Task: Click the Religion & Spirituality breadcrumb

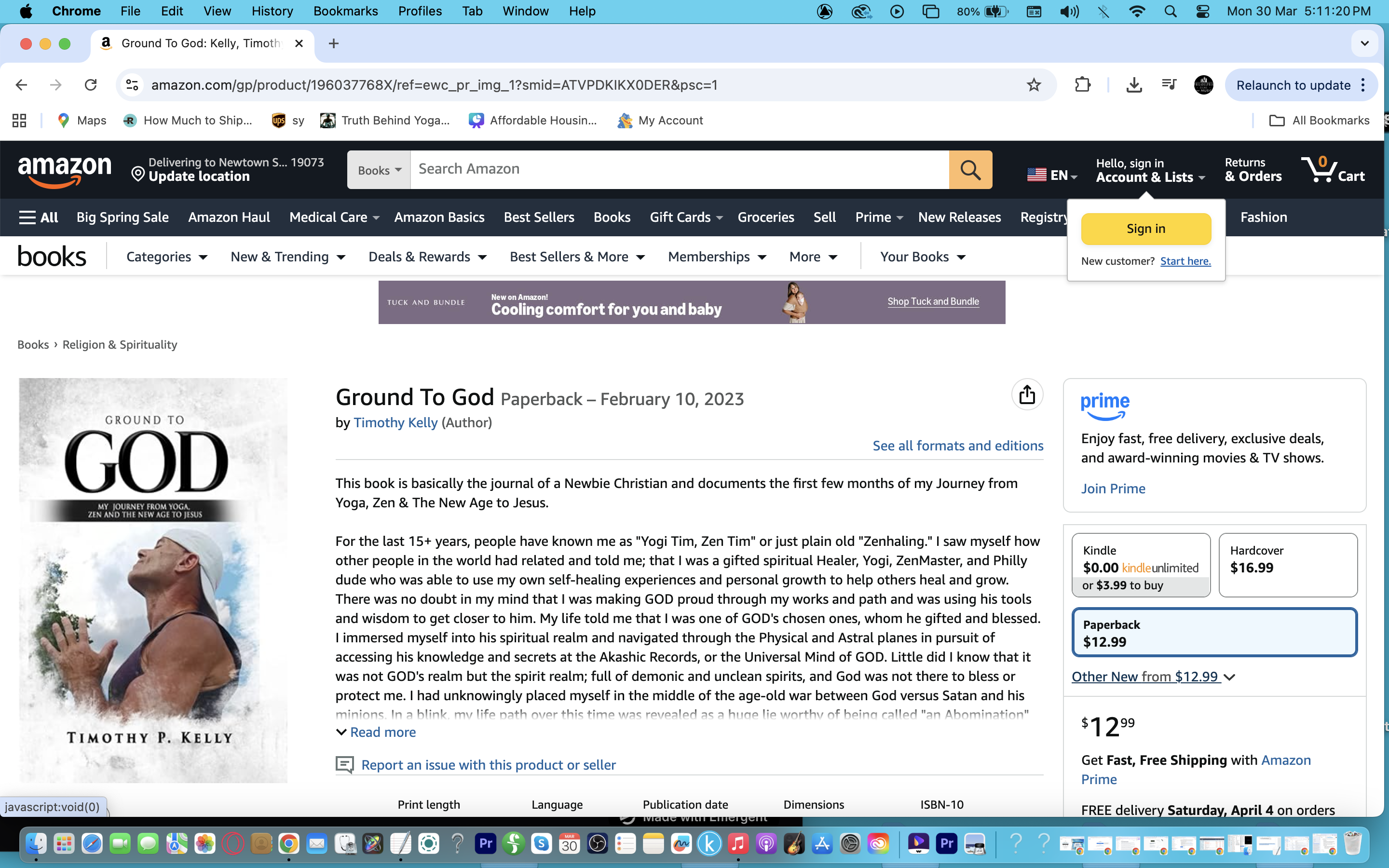Action: pyautogui.click(x=120, y=345)
